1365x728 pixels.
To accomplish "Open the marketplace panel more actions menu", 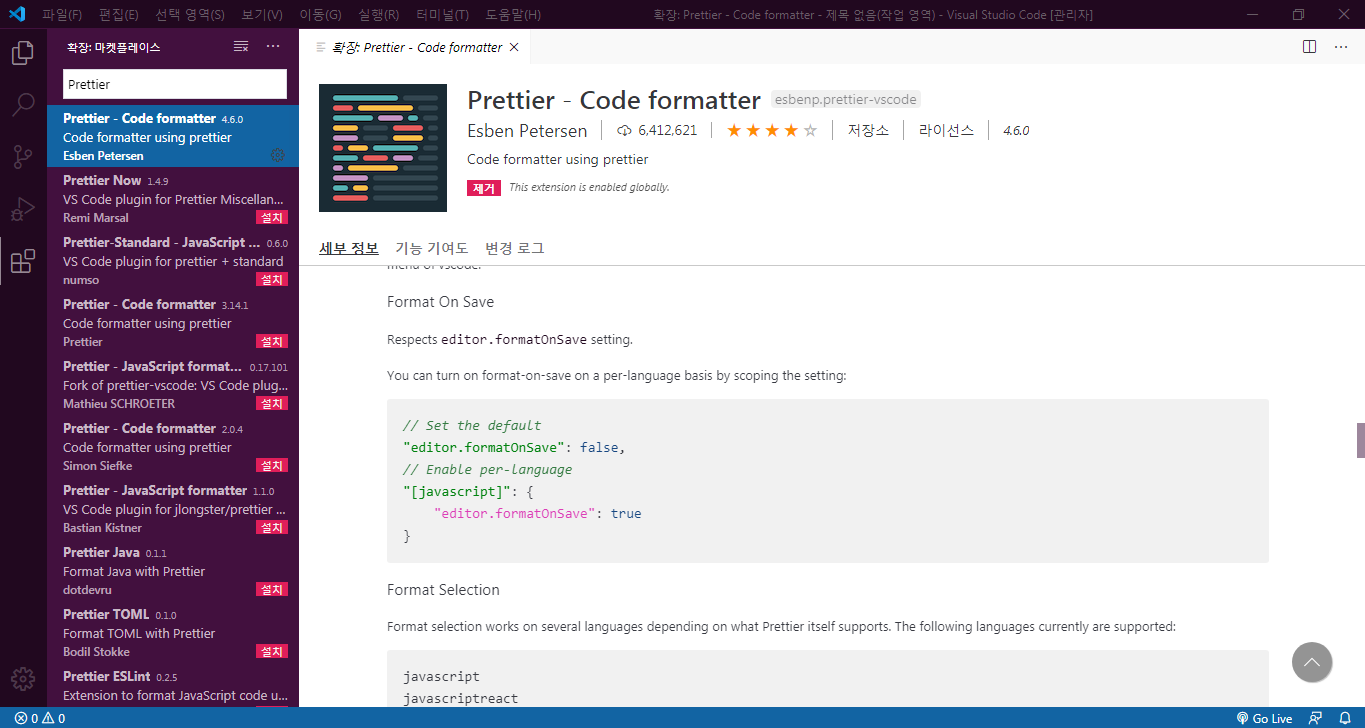I will point(273,47).
